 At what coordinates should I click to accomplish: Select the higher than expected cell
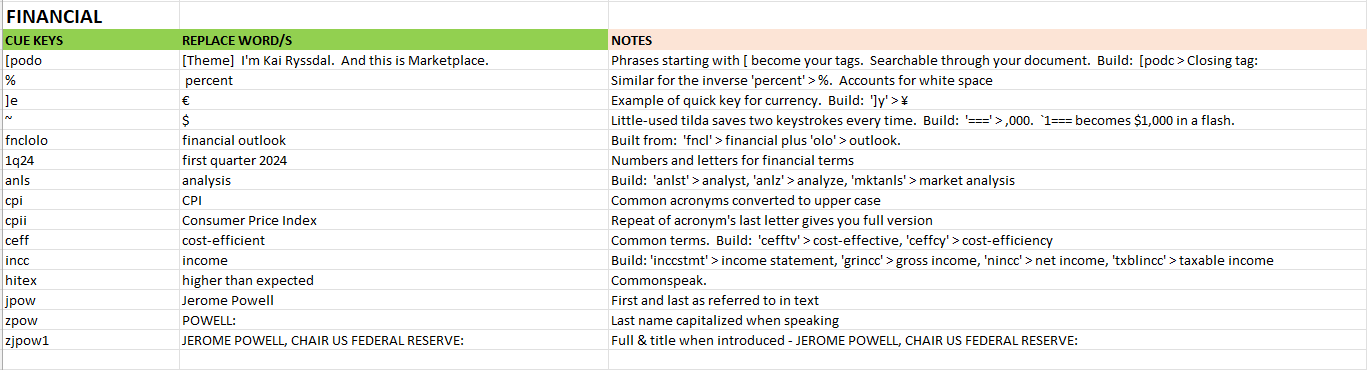click(x=394, y=280)
